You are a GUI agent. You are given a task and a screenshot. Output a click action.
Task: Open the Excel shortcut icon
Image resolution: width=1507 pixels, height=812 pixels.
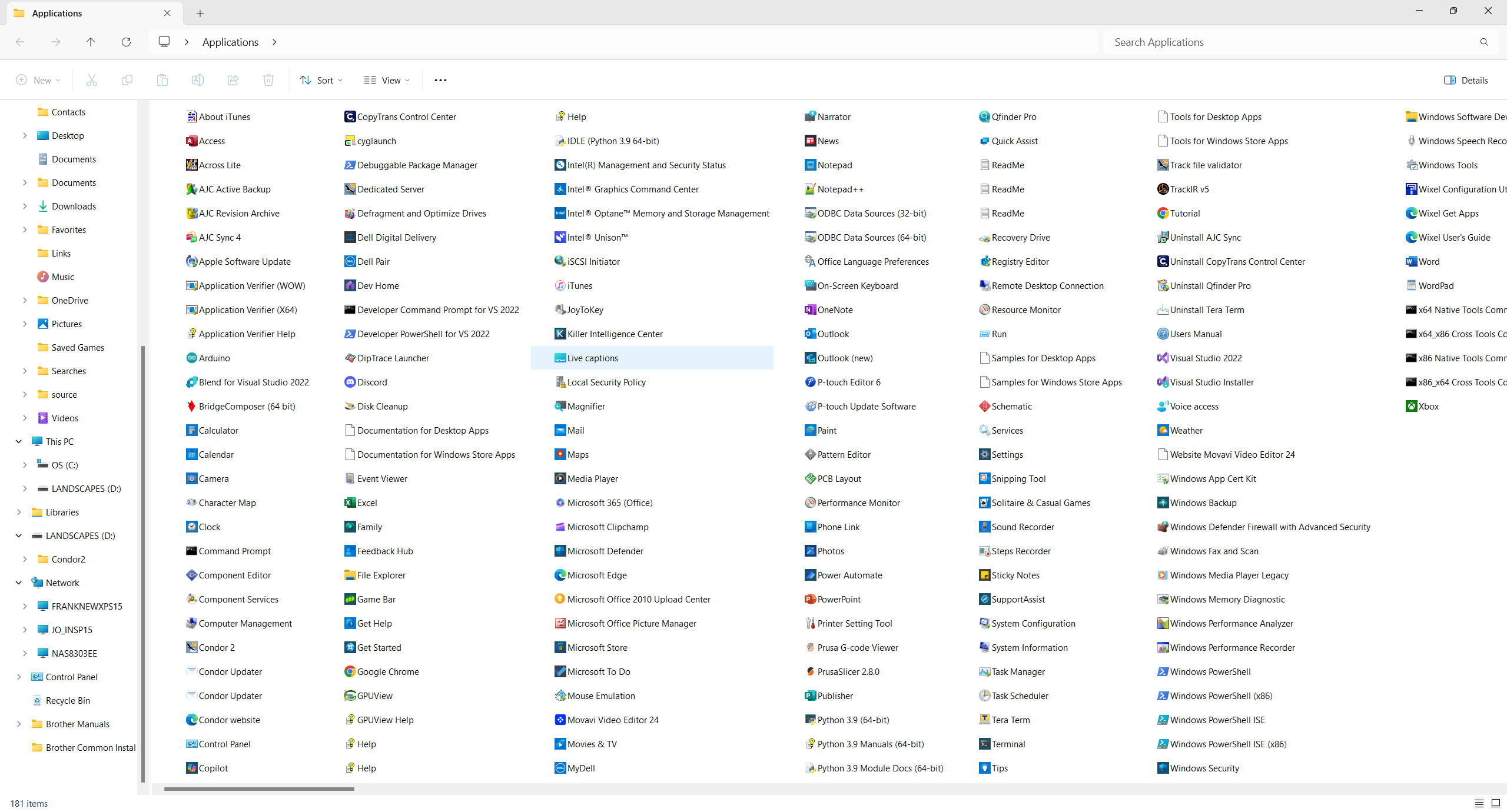pos(350,502)
